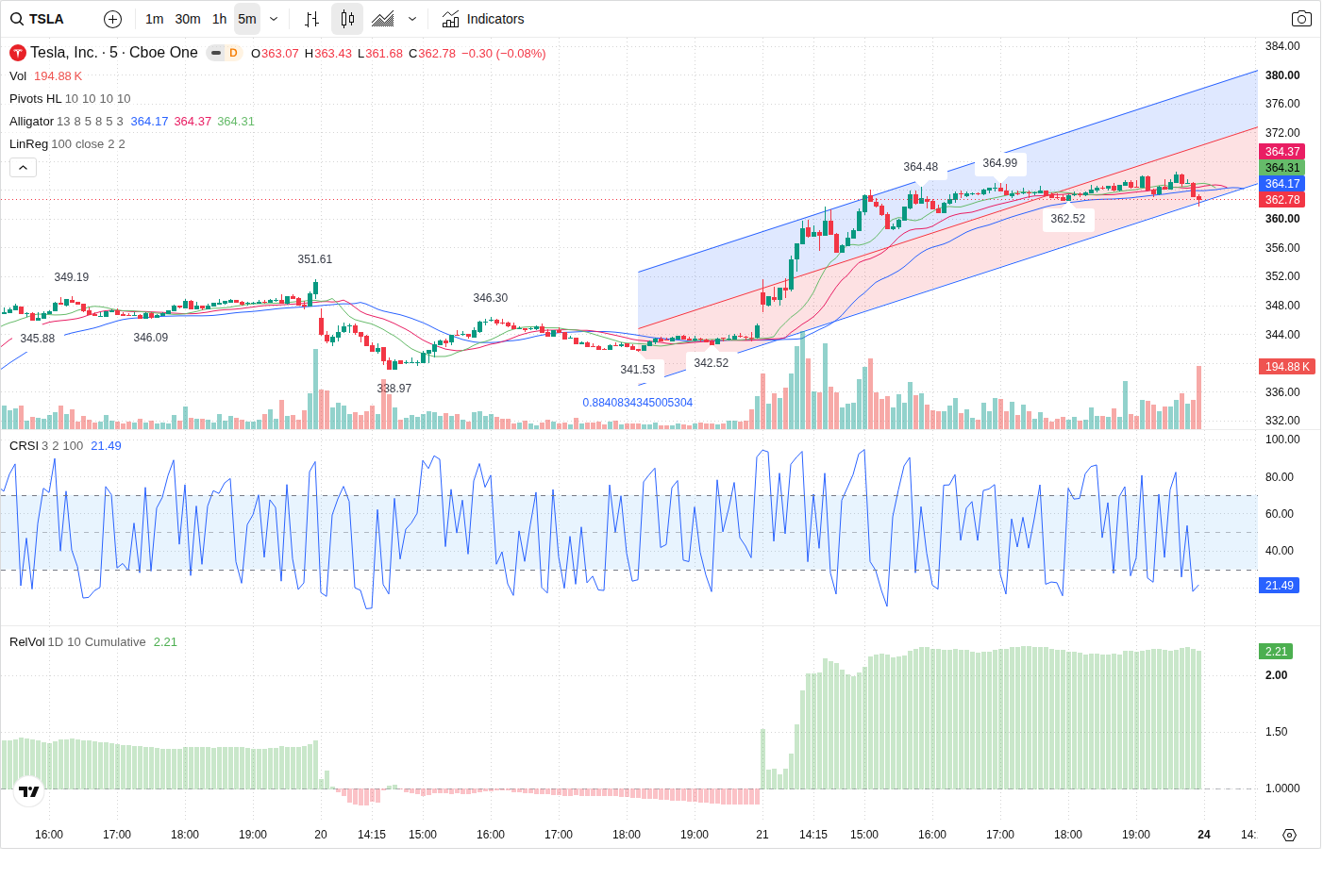Viewport: 1340px width, 896px height.
Task: Click the 349.19 pivot high label
Action: click(72, 277)
